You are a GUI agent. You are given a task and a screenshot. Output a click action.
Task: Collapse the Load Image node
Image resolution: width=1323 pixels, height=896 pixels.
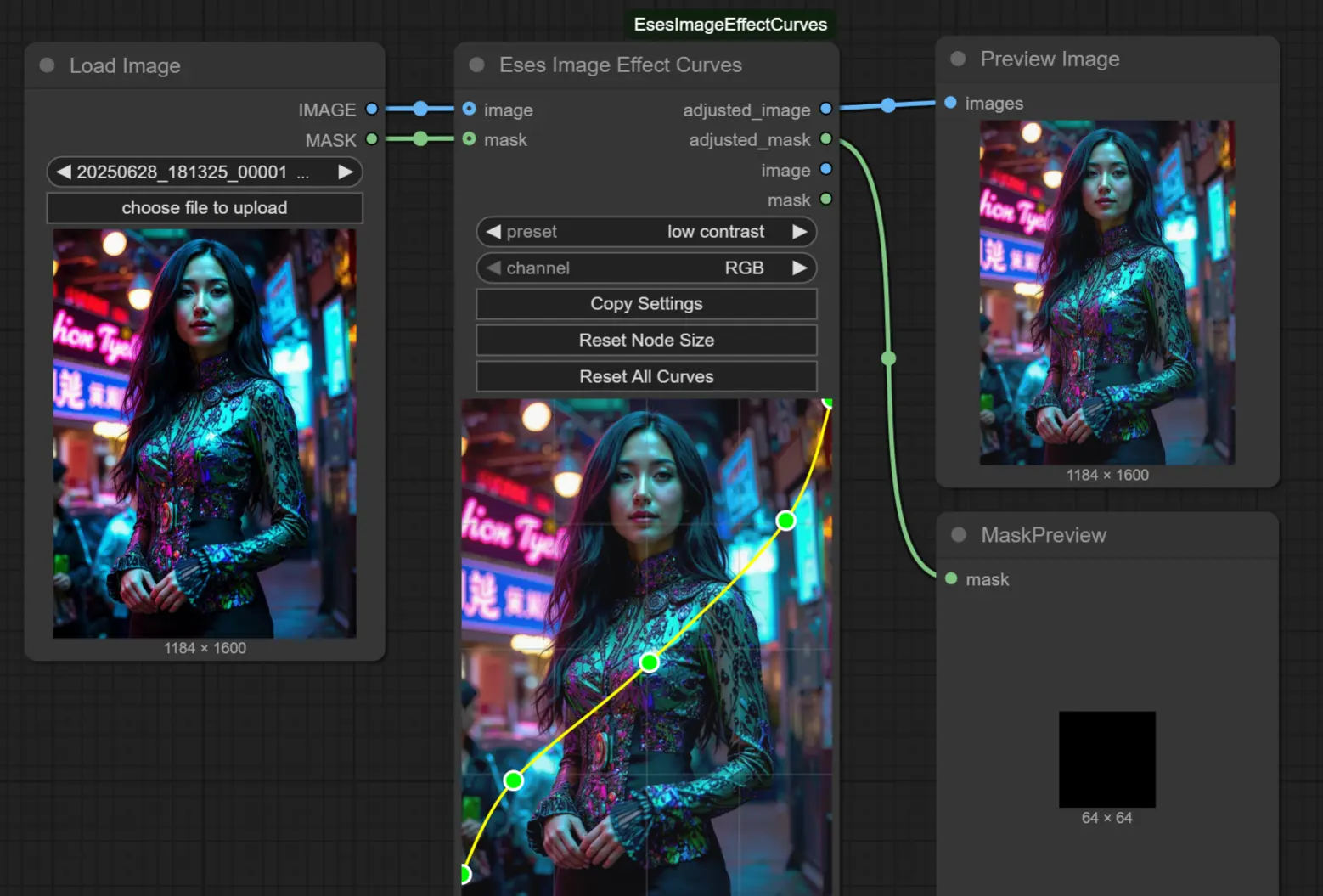46,65
